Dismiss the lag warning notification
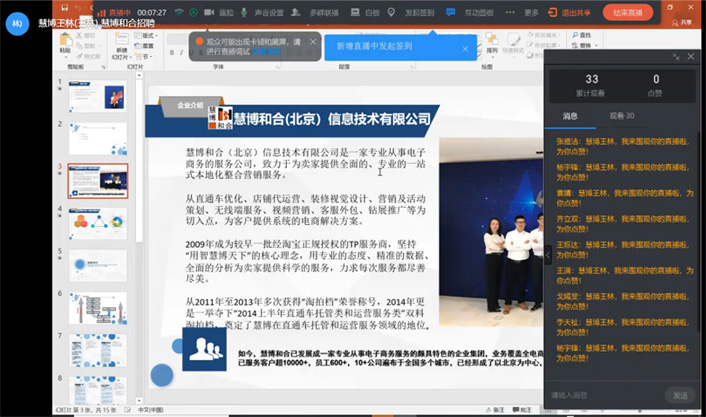Image resolution: width=706 pixels, height=417 pixels. point(313,42)
